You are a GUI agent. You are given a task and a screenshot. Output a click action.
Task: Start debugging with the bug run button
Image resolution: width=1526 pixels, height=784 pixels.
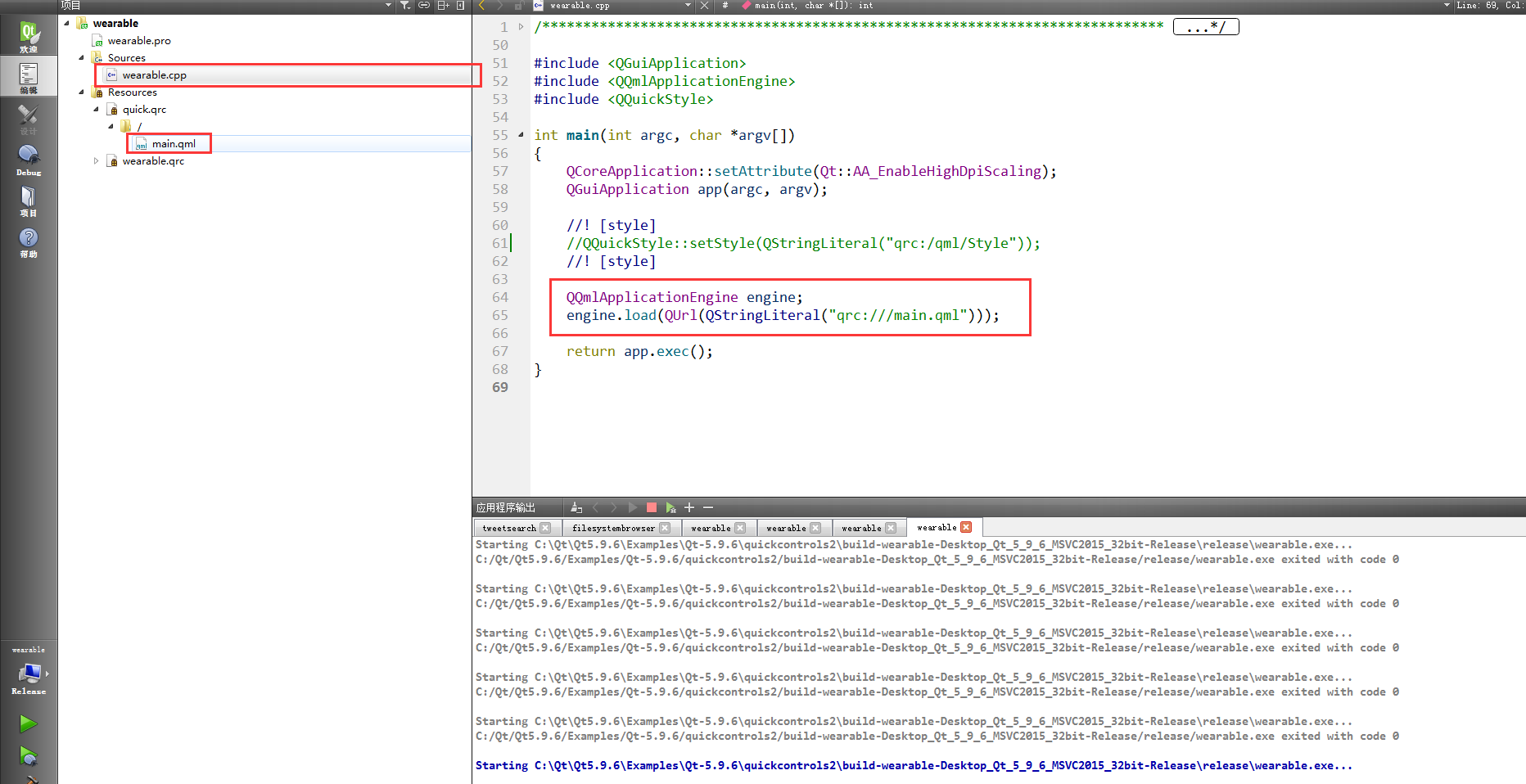[28, 755]
